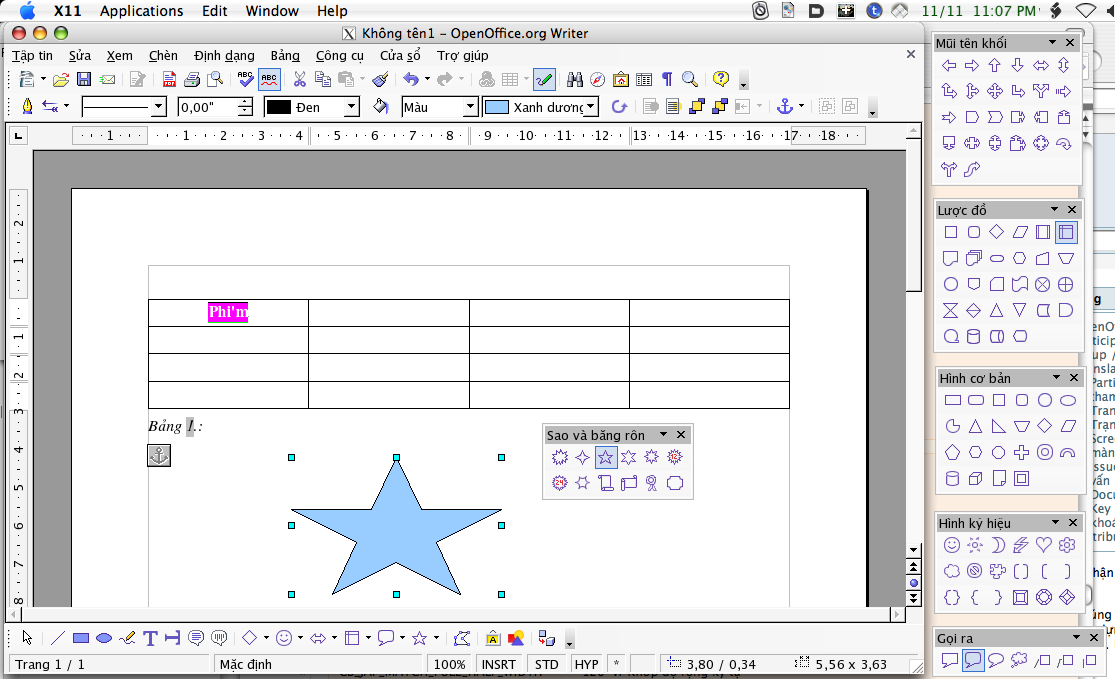
Task: Toggle the 5-point star tool in Sao và băng rôn
Action: [x=605, y=457]
